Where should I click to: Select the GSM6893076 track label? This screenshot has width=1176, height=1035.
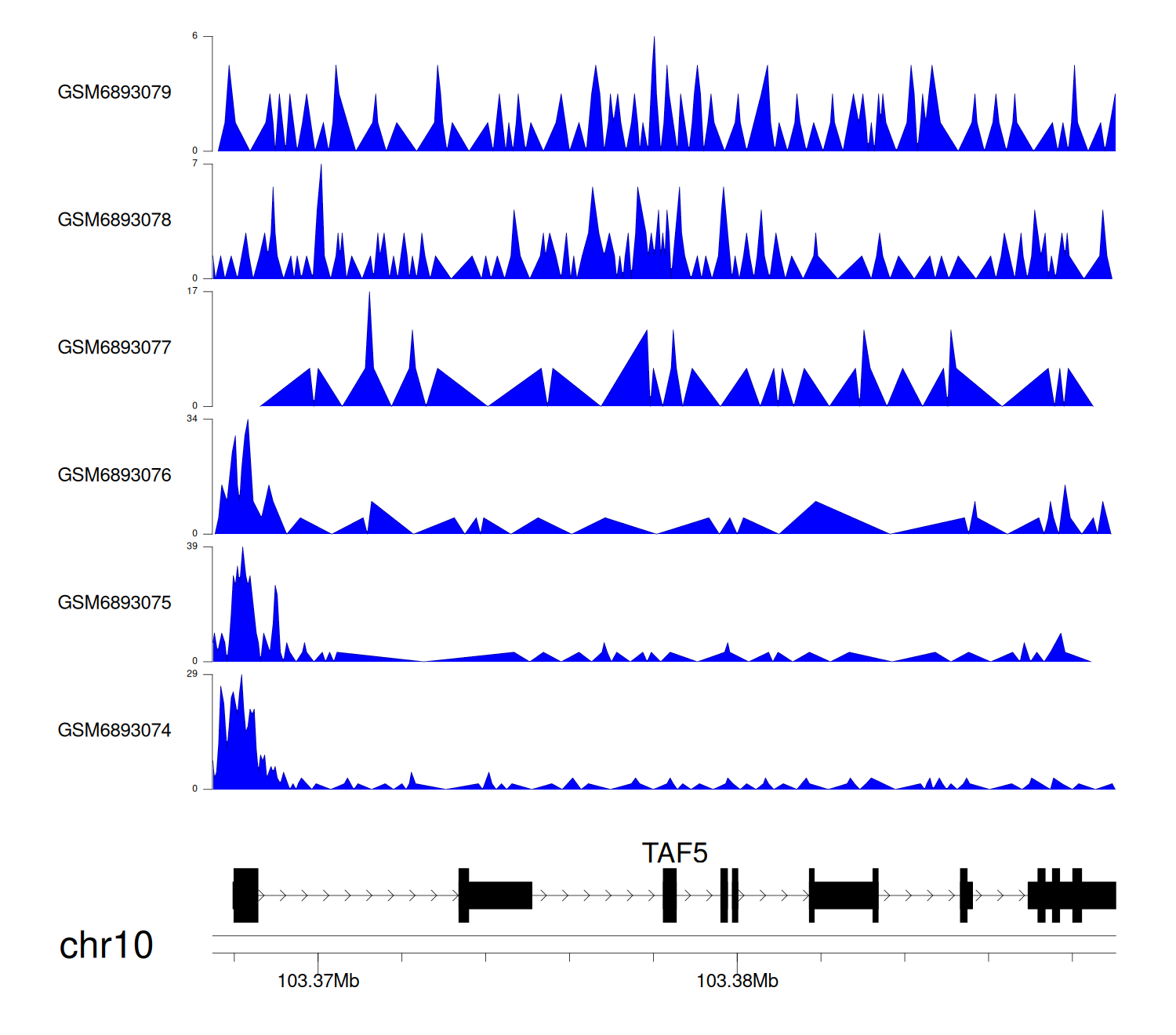(114, 475)
